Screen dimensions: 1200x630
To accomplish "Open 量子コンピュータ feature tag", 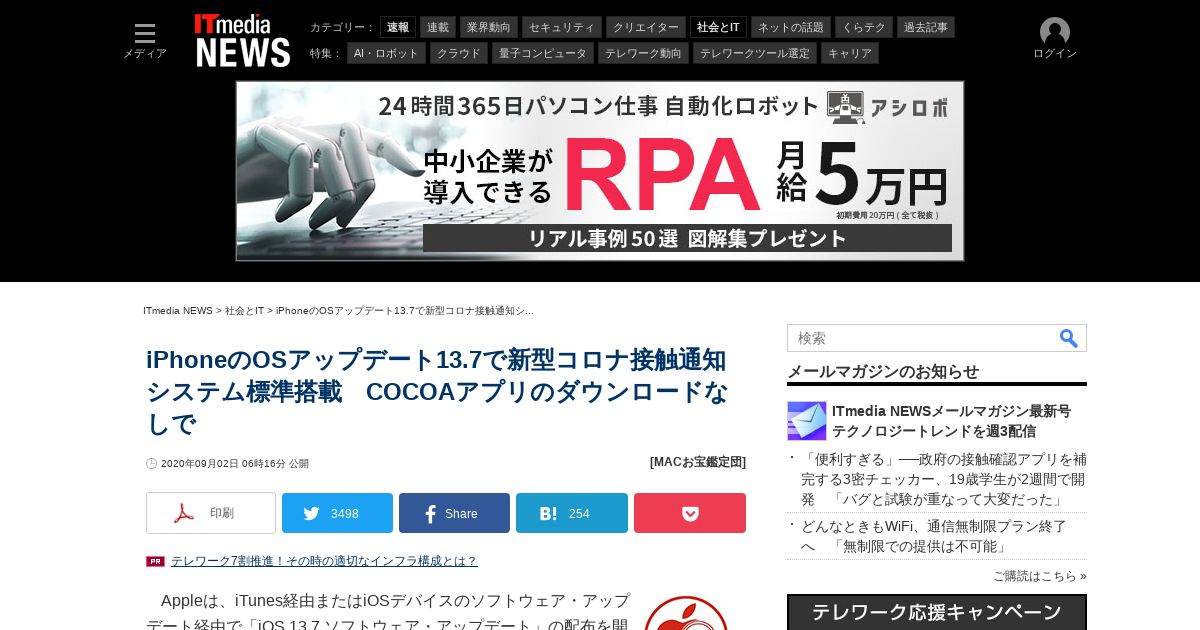I will (x=543, y=53).
